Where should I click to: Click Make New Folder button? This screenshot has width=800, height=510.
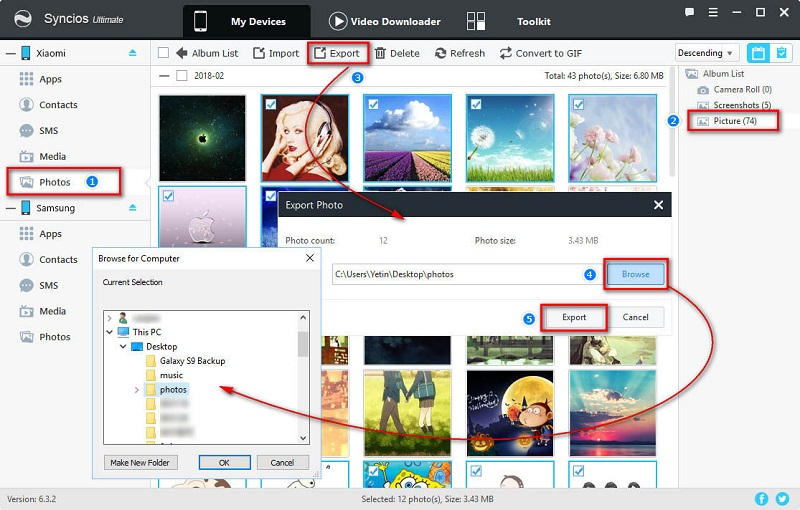point(140,463)
